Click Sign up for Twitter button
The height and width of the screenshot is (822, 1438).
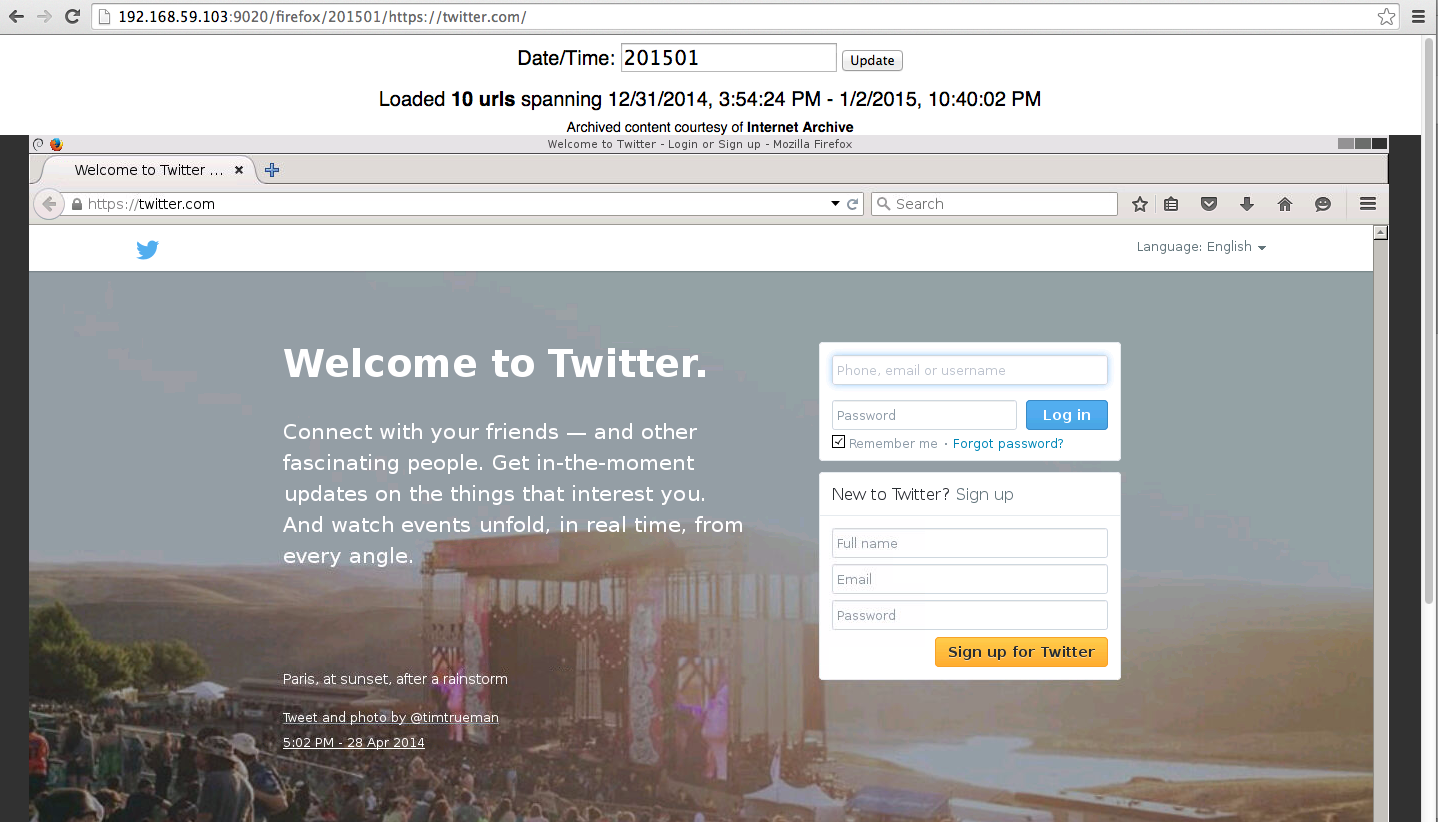[1021, 652]
